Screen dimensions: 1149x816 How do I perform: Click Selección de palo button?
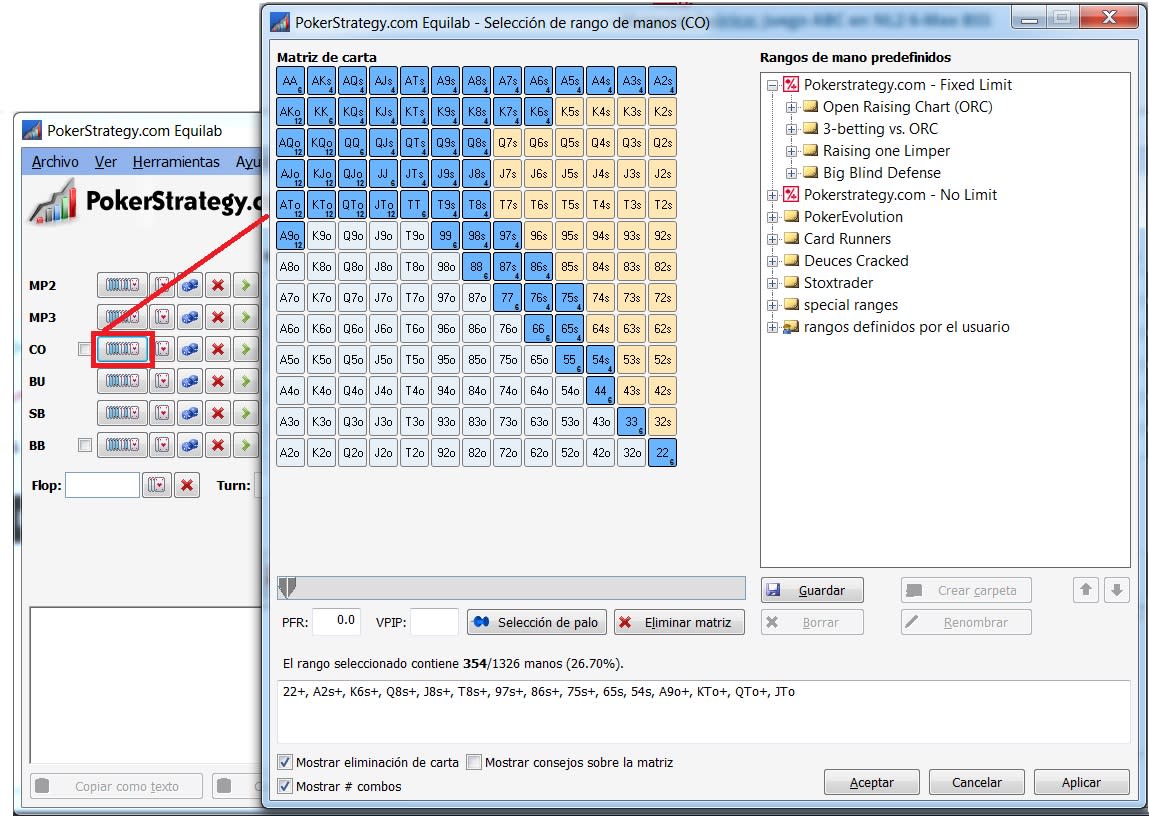(x=537, y=622)
